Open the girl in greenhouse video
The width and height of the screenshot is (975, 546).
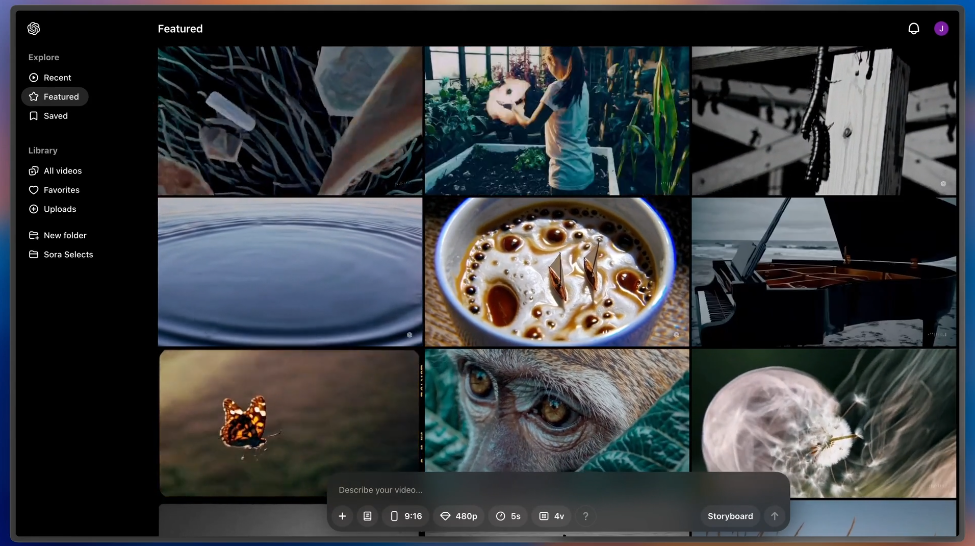557,121
